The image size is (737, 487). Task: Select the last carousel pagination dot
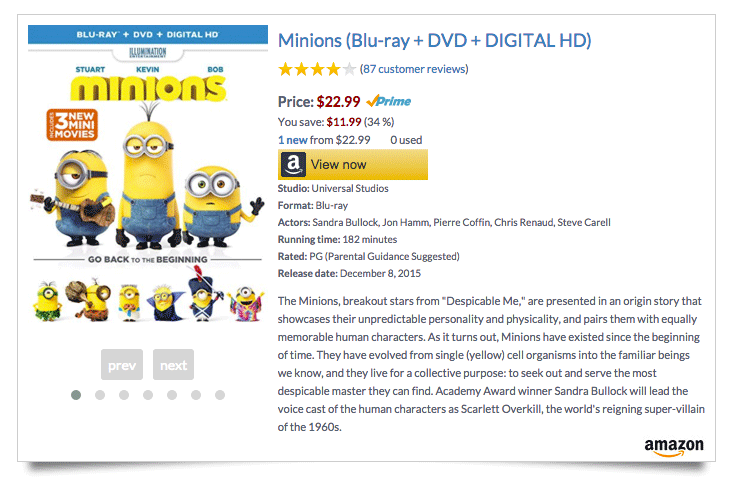click(x=220, y=395)
